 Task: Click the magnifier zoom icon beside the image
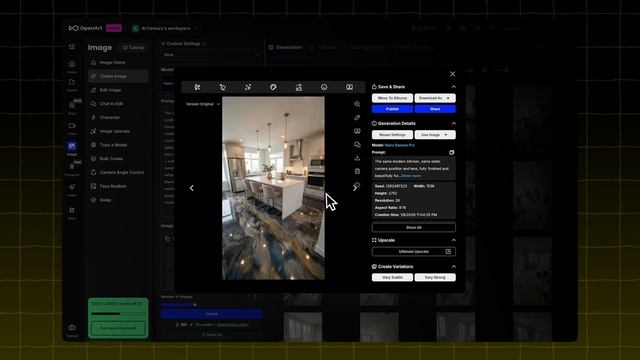coord(357,104)
